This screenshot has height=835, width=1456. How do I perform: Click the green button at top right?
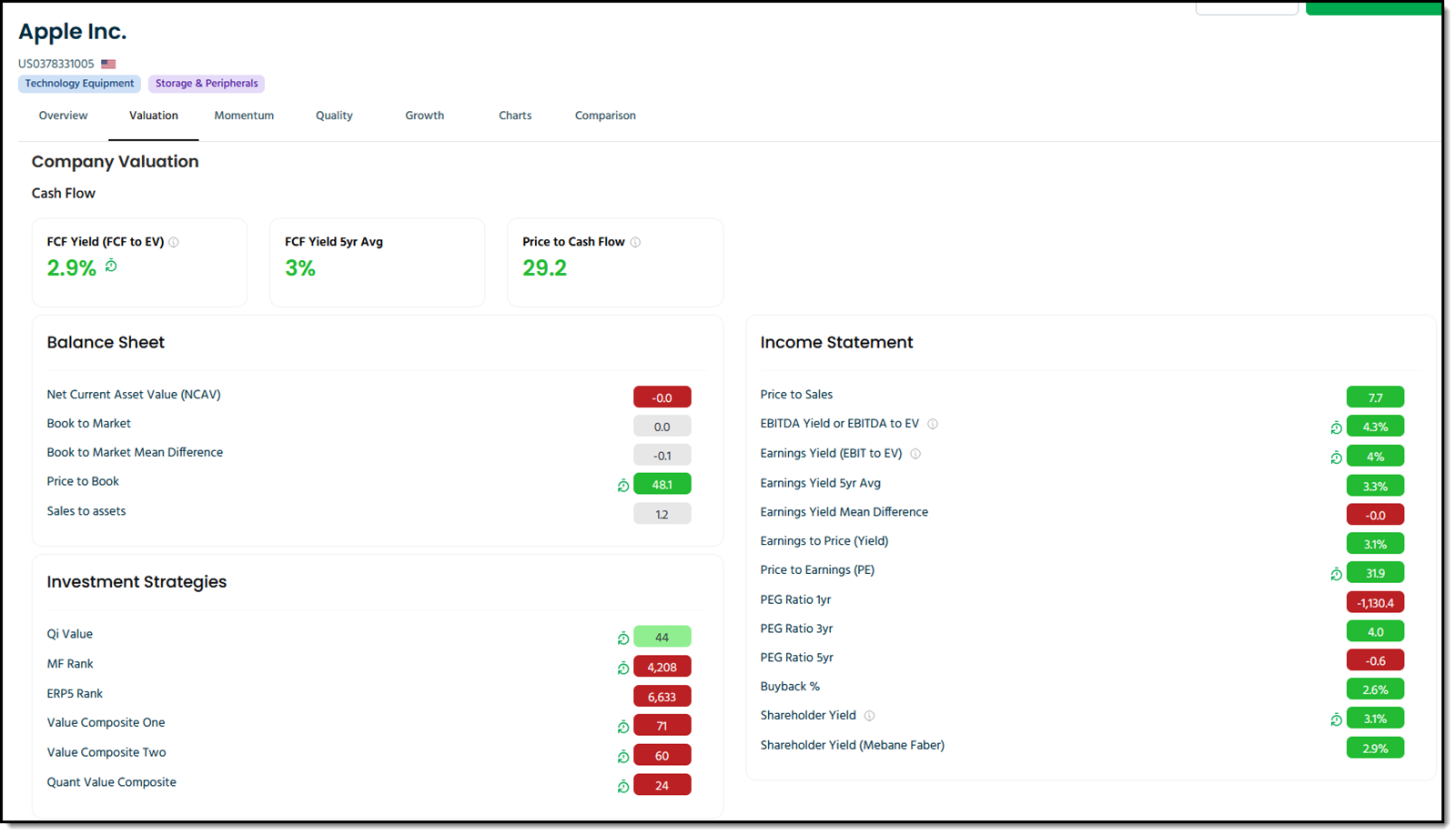tap(1374, 7)
